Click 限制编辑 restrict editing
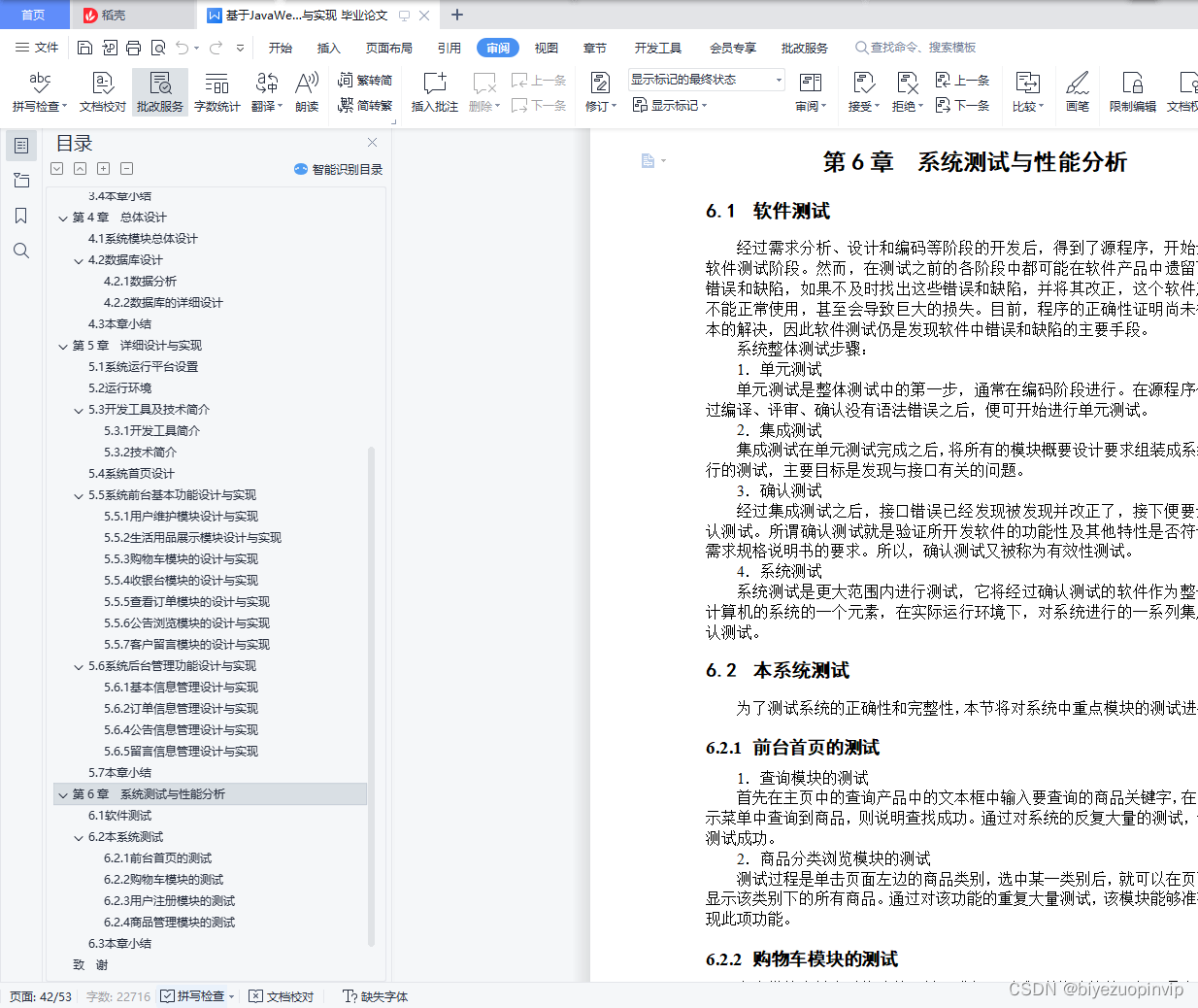 coord(1133,92)
